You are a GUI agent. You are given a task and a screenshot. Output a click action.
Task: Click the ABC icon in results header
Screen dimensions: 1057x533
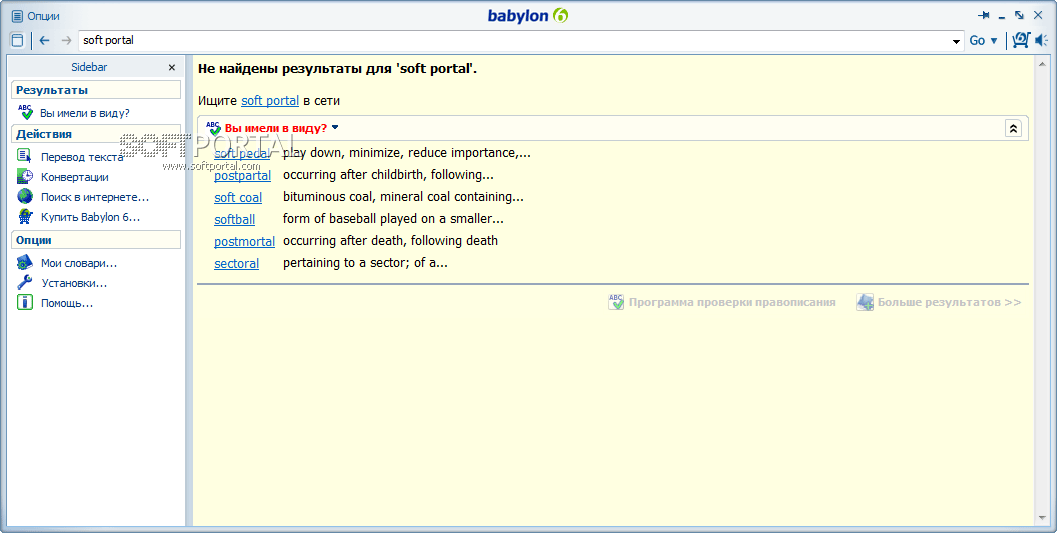tap(214, 128)
